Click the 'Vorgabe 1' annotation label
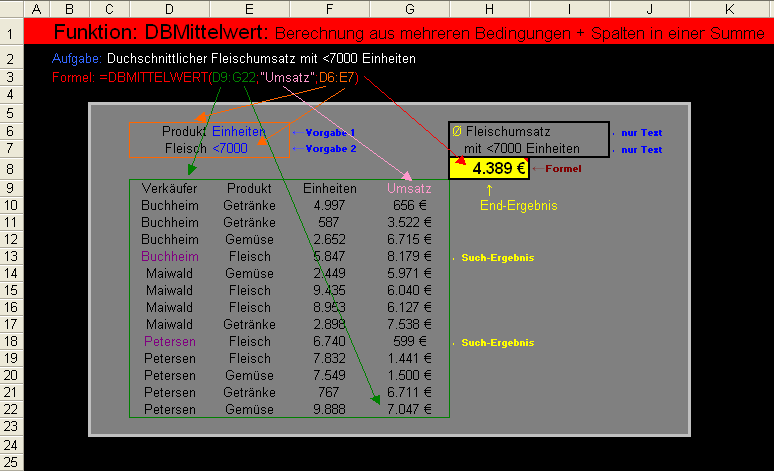The image size is (774, 471). click(x=330, y=132)
